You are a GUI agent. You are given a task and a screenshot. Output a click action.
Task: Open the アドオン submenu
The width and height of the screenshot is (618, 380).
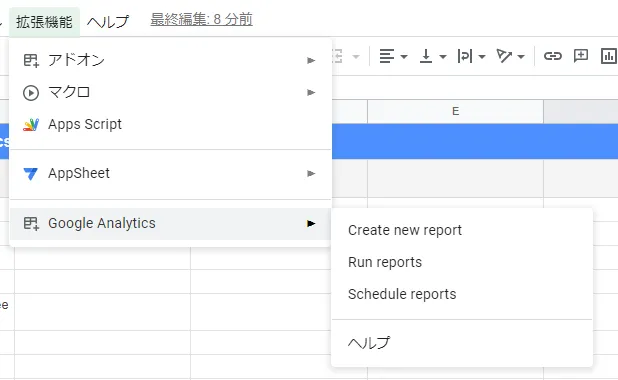pyautogui.click(x=170, y=60)
